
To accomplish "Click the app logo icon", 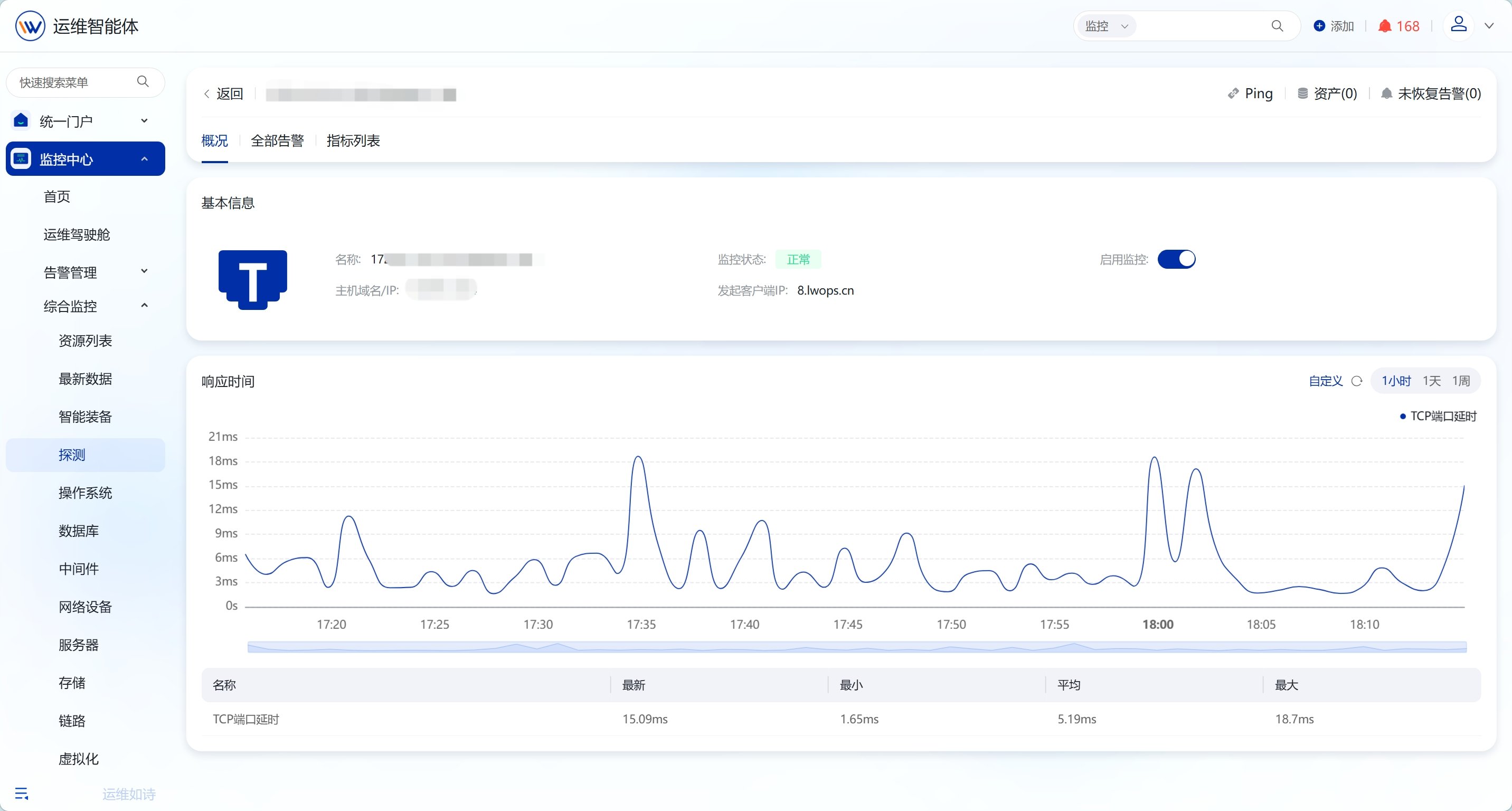I will pos(30,26).
